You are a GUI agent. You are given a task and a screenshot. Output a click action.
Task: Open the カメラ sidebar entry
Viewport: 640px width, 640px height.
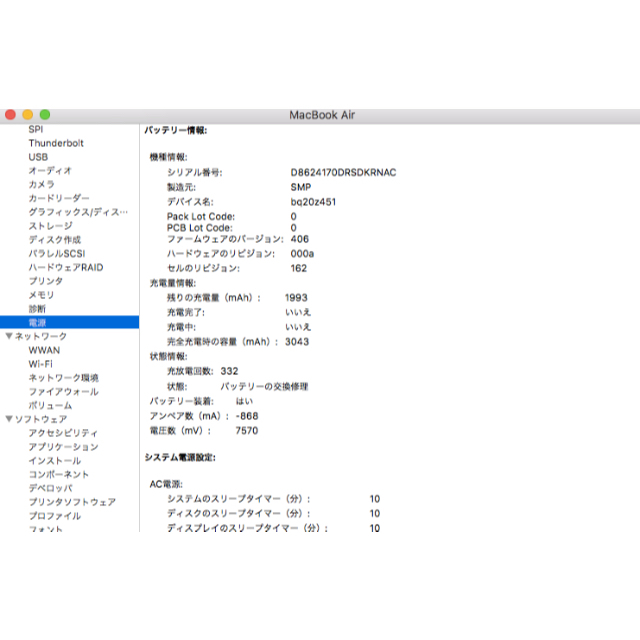(x=42, y=184)
